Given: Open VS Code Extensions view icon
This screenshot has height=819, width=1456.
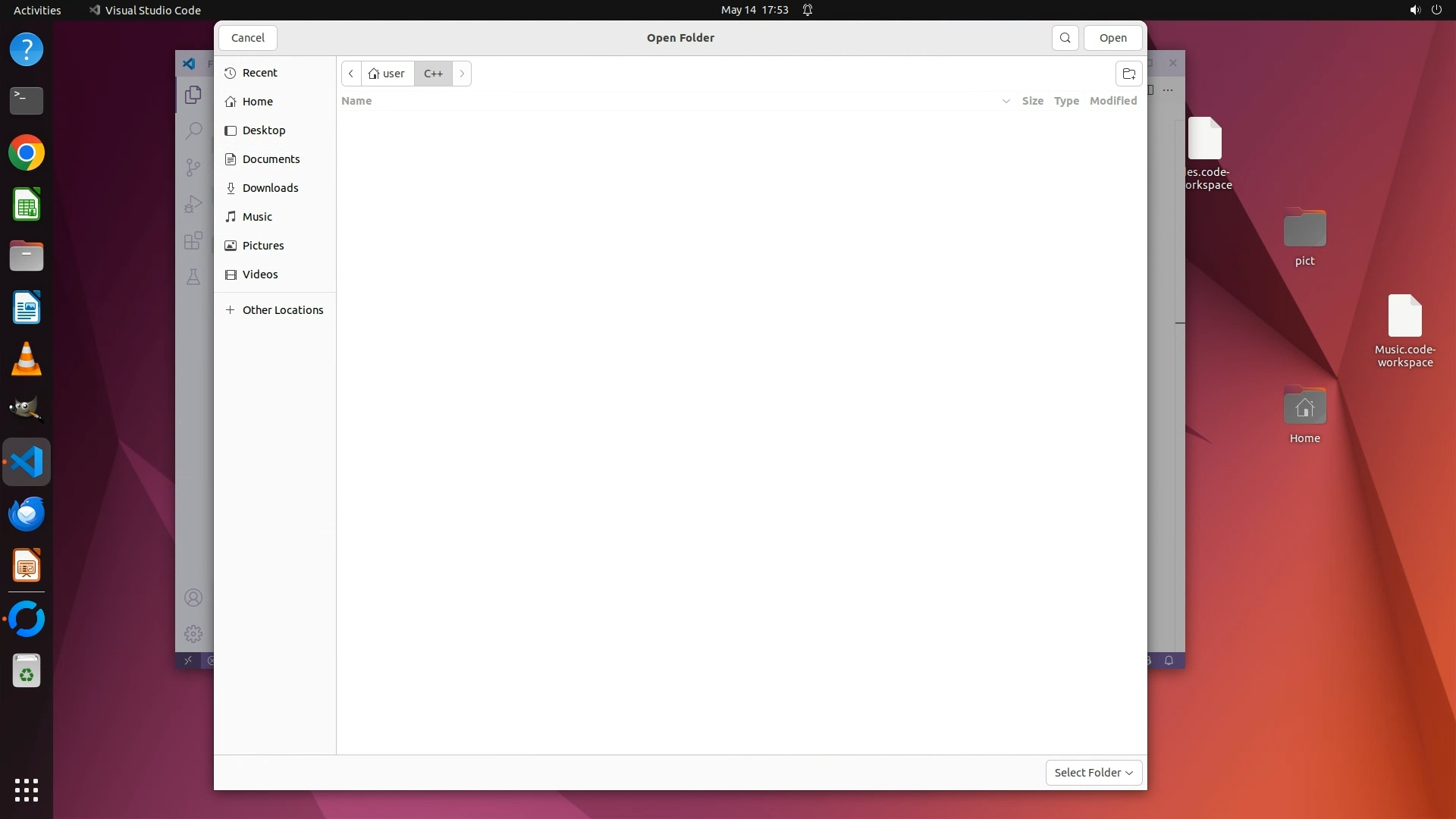Looking at the screenshot, I should 193,241.
